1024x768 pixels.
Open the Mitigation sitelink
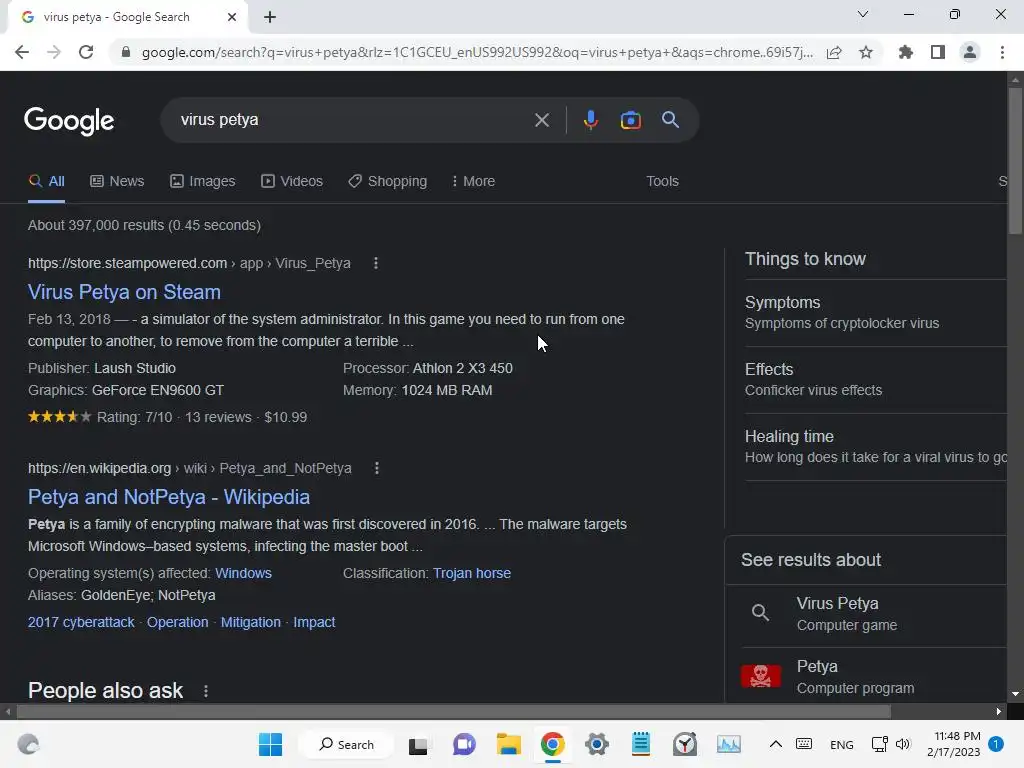tap(250, 622)
